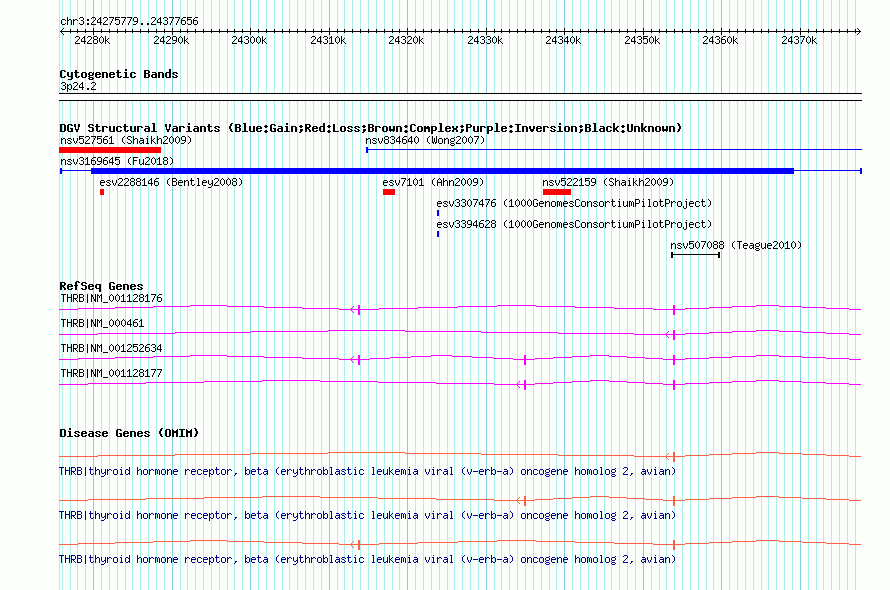Screen dimensions: 890x590
Task: Click the Cytogenetic Bands track title
Action: click(119, 74)
